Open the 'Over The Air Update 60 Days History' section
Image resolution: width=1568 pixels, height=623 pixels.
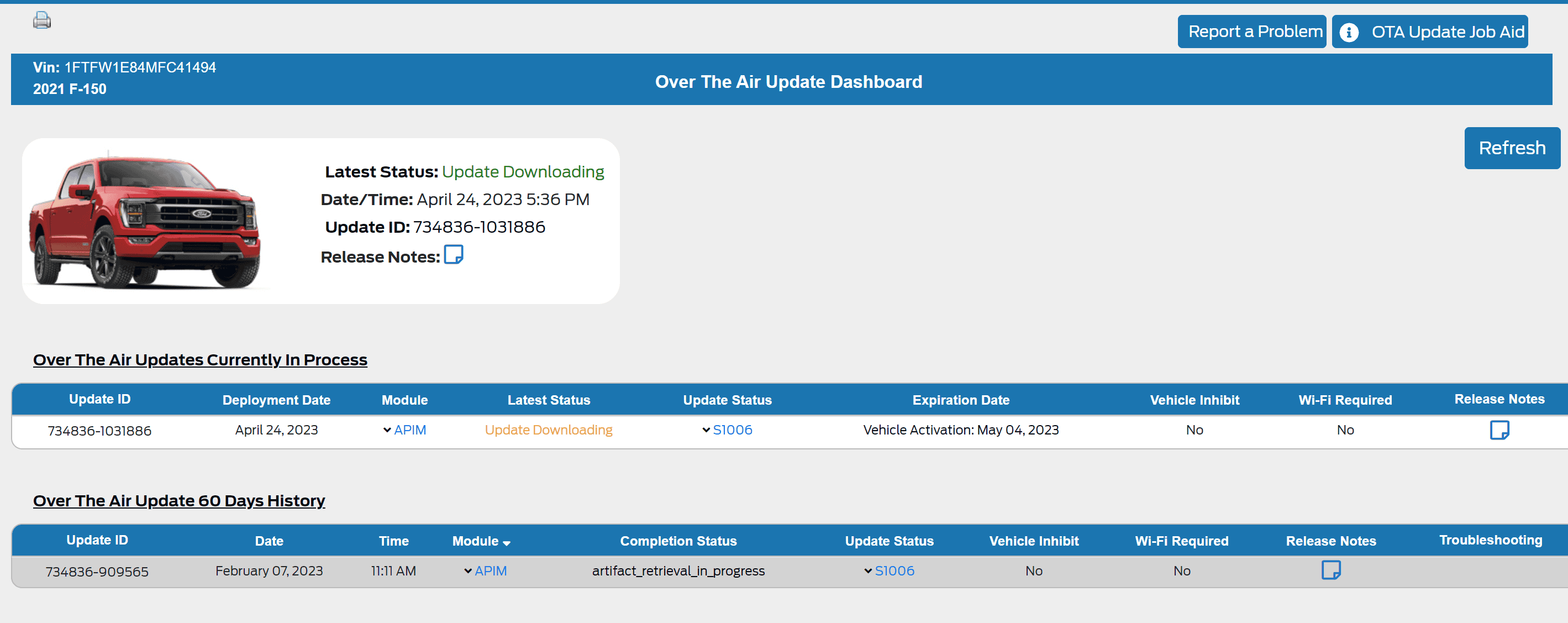tap(179, 501)
